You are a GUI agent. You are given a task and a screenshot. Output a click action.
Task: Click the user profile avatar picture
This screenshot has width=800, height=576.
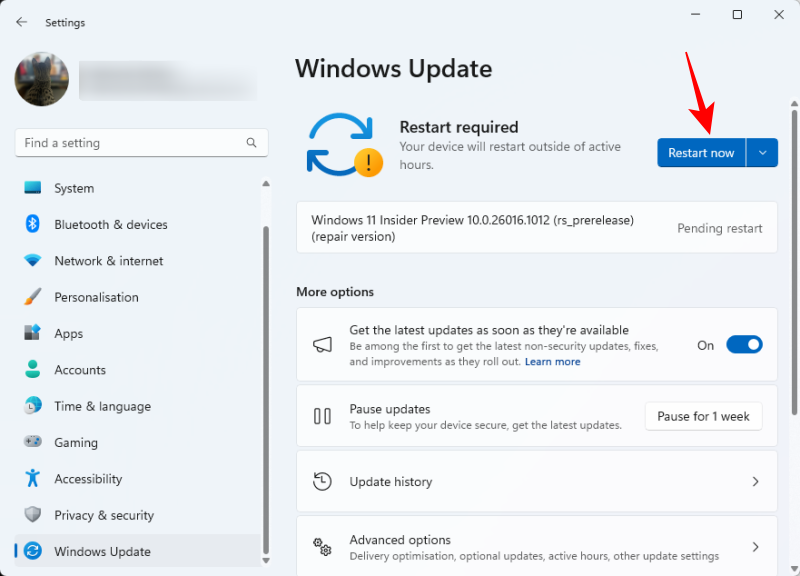[42, 79]
